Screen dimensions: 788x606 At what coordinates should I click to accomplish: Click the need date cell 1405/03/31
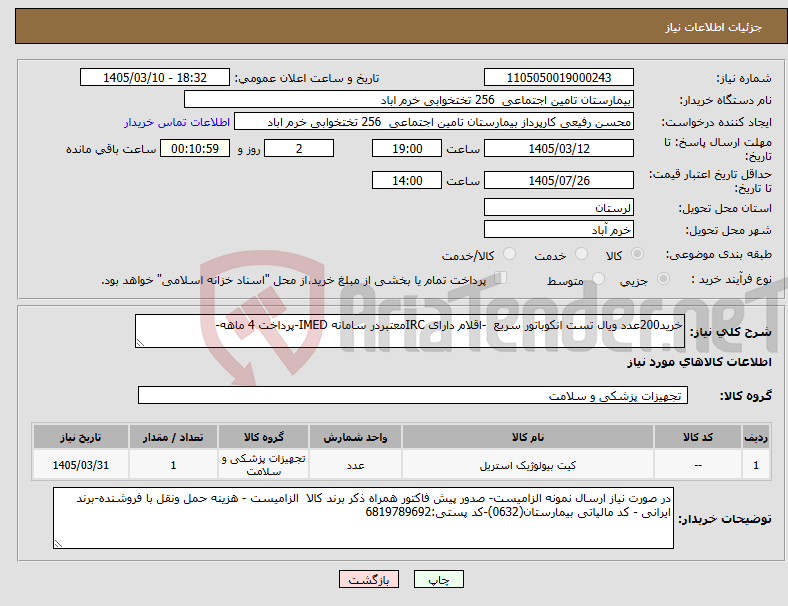pyautogui.click(x=80, y=465)
